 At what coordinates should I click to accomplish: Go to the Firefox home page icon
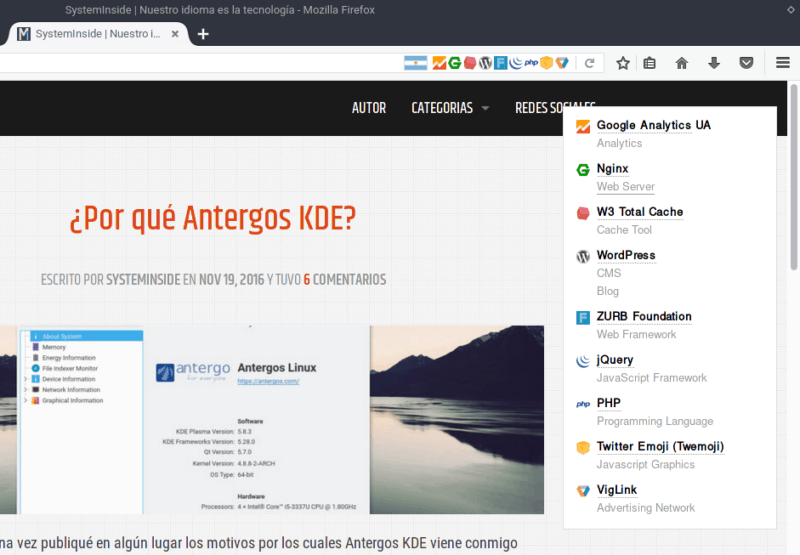click(x=682, y=63)
